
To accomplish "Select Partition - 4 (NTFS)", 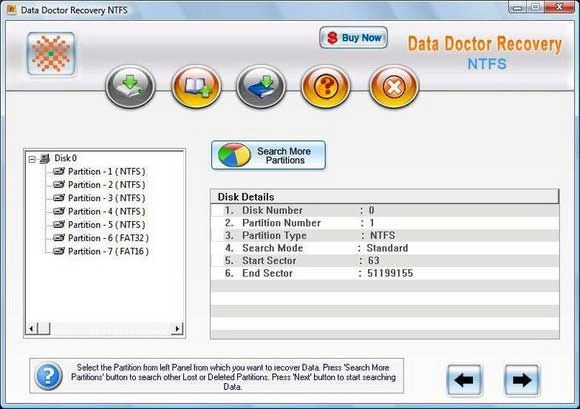I will tap(107, 212).
